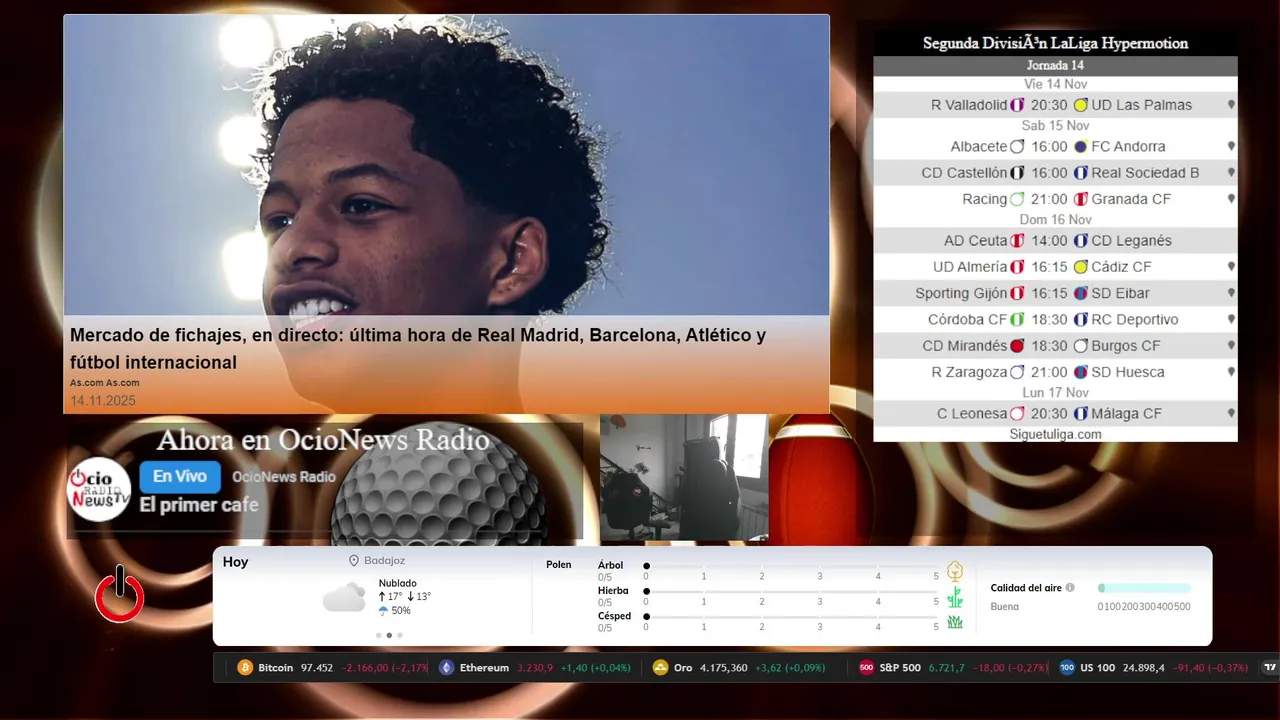Click the cloudy weather icon
Image resolution: width=1280 pixels, height=720 pixels.
pos(344,597)
